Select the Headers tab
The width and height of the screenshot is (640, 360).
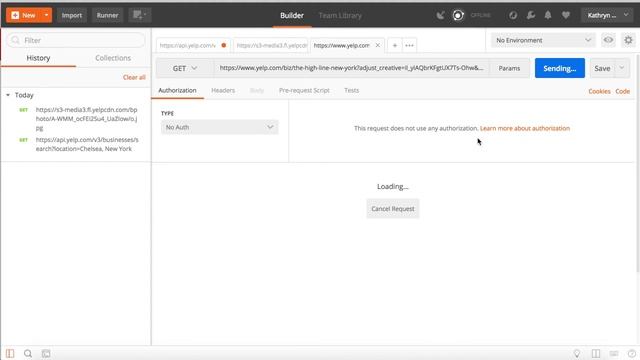click(x=223, y=91)
